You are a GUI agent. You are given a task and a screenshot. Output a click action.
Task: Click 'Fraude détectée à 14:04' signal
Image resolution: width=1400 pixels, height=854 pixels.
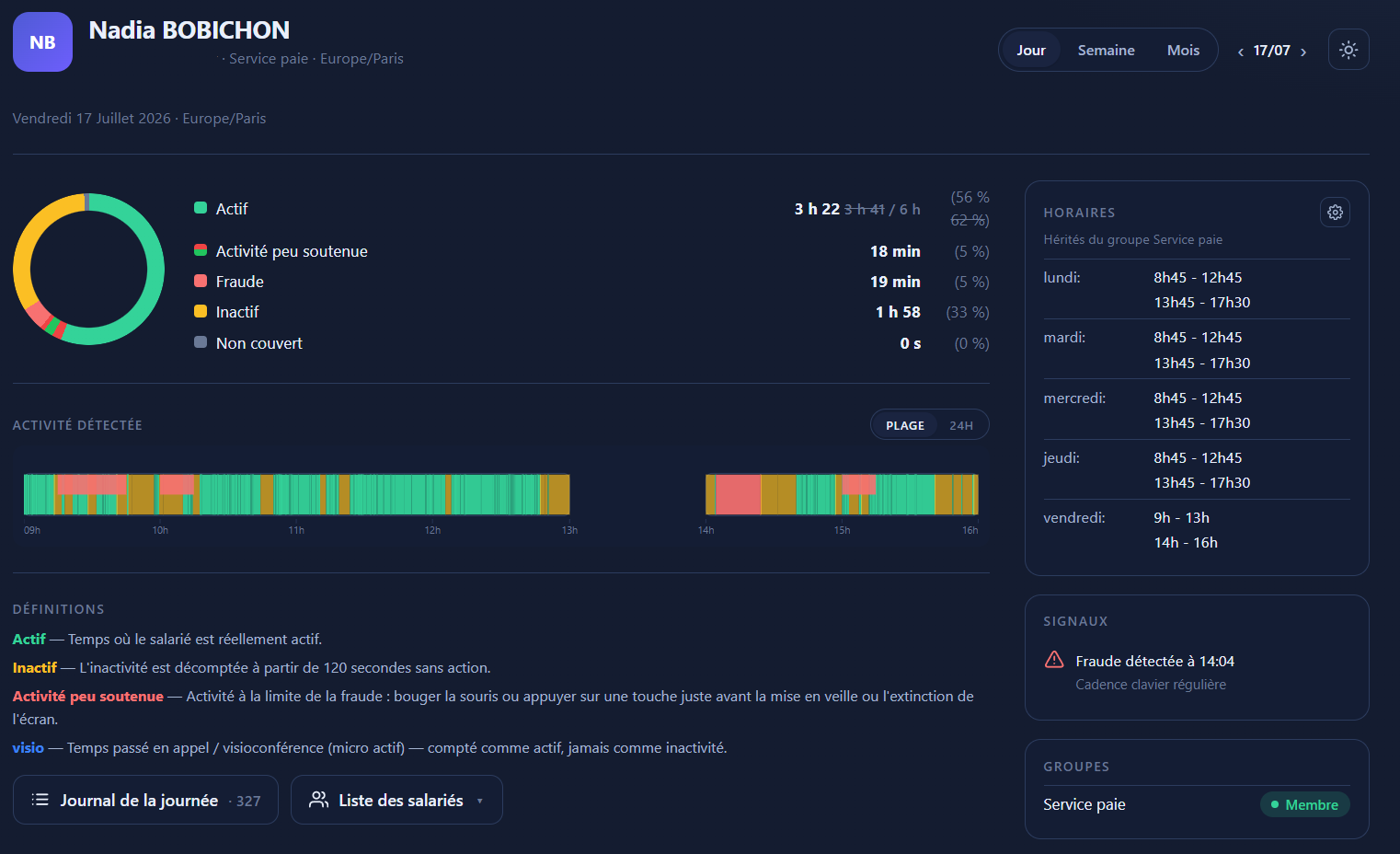pyautogui.click(x=1155, y=661)
